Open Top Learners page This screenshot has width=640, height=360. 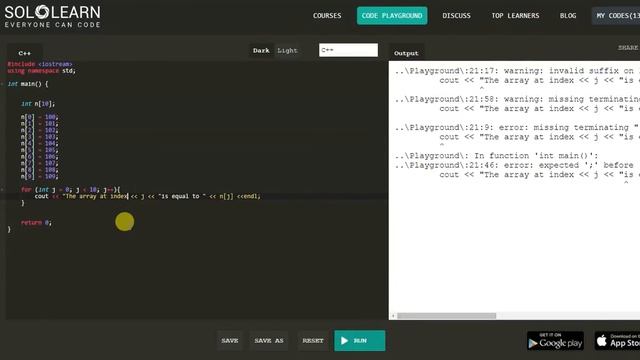tap(515, 16)
